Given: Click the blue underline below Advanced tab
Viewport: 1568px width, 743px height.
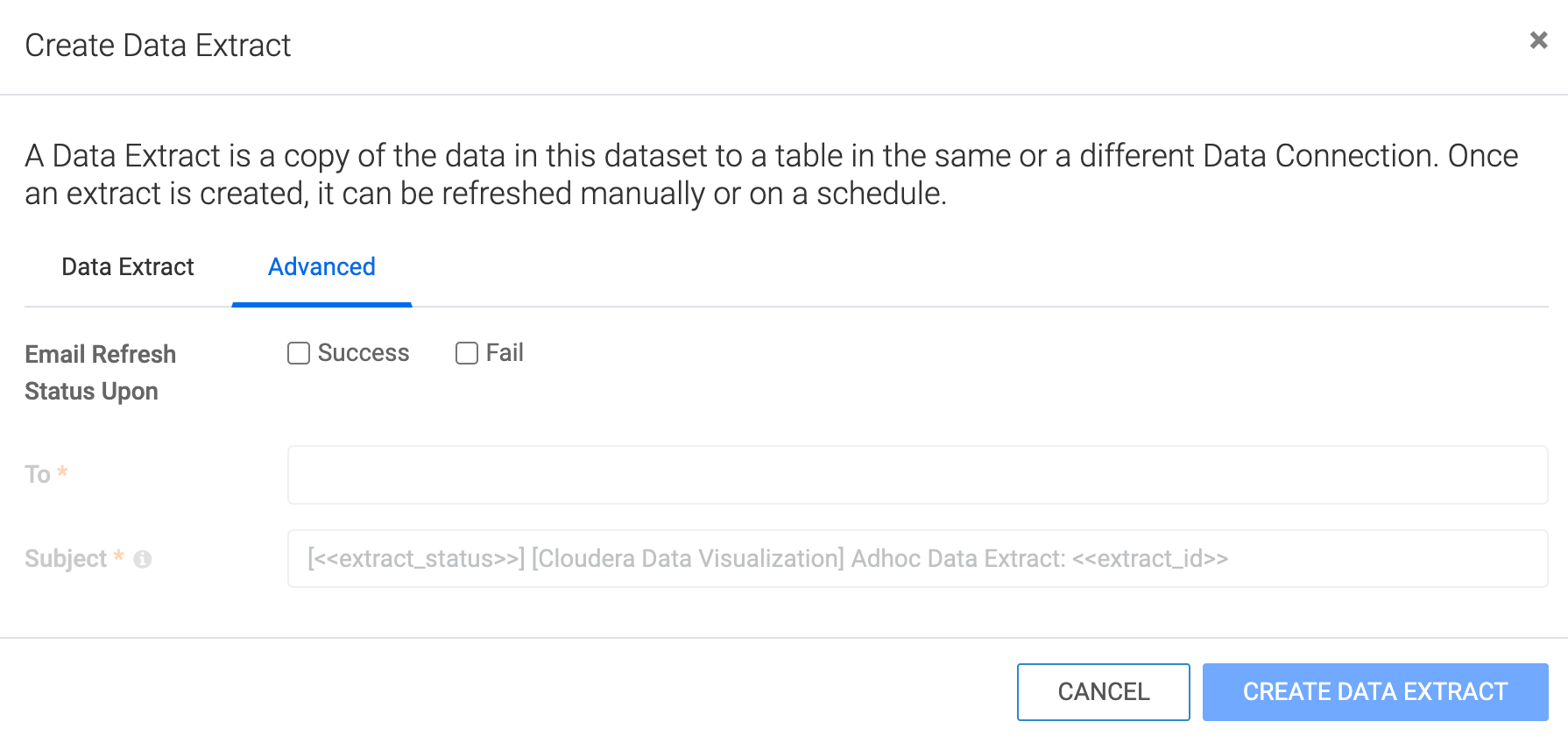Looking at the screenshot, I should (321, 304).
